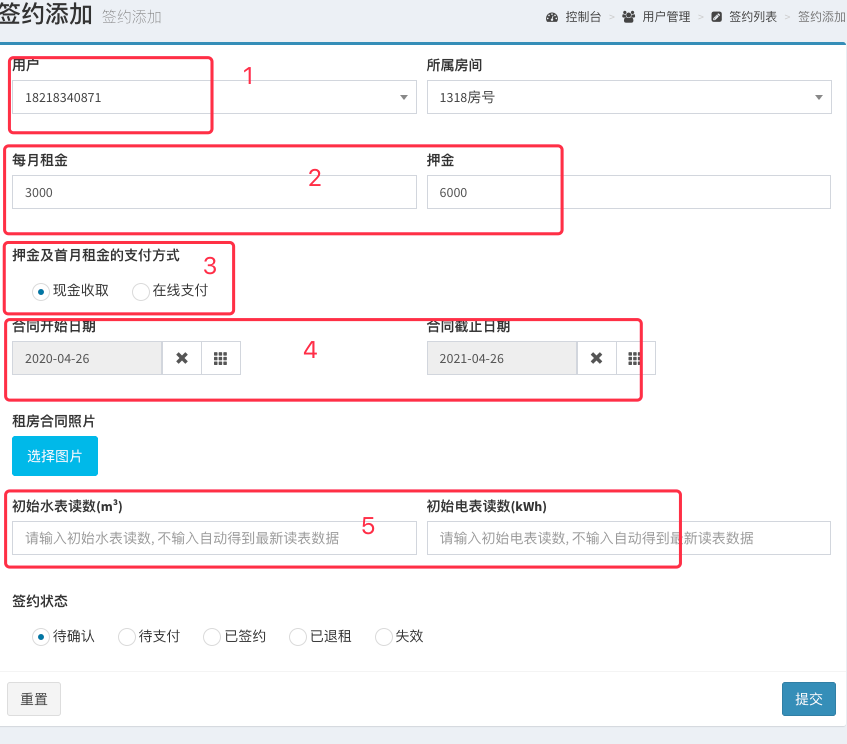Go to 签约列表 breadcrumb
The image size is (847, 744).
pos(752,17)
